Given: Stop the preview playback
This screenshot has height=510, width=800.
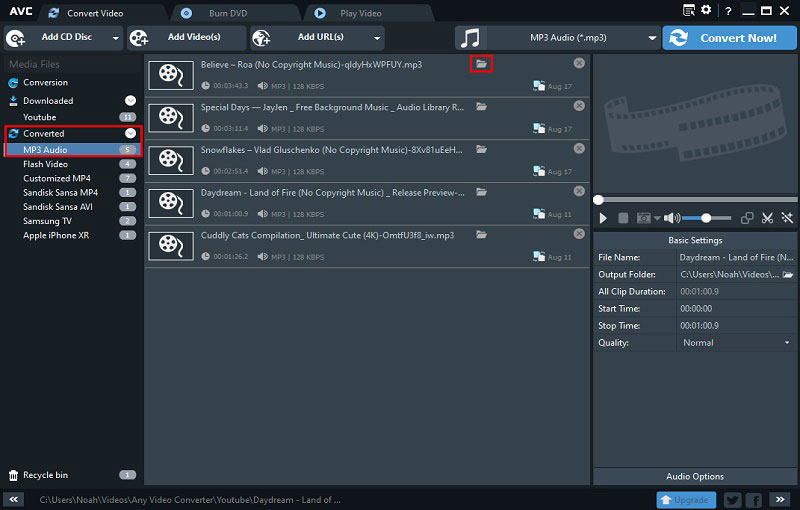Looking at the screenshot, I should (623, 218).
